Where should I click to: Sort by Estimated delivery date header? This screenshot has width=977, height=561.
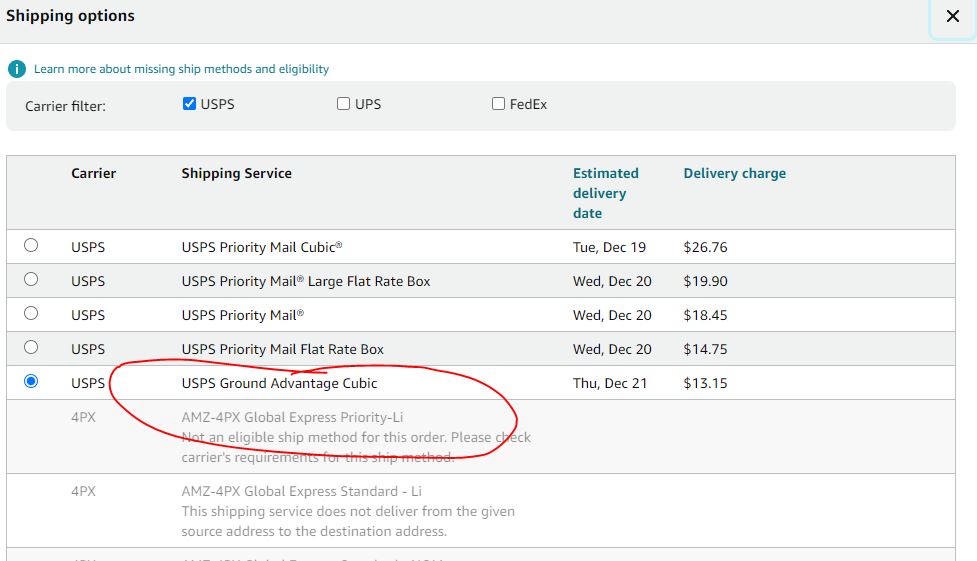tap(606, 193)
